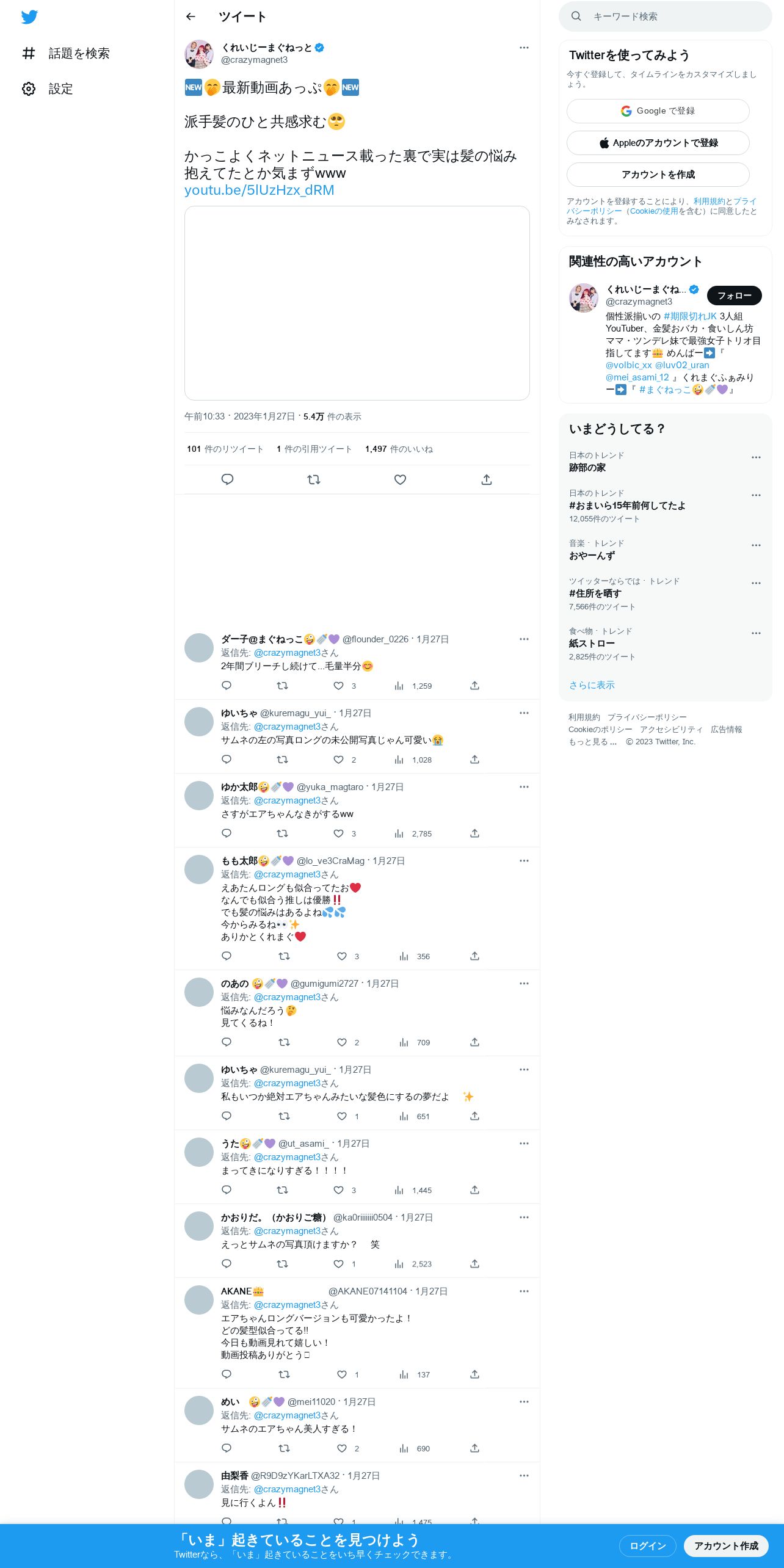Open 話題を検索 in the sidebar
The image size is (784, 1568).
pyautogui.click(x=66, y=54)
